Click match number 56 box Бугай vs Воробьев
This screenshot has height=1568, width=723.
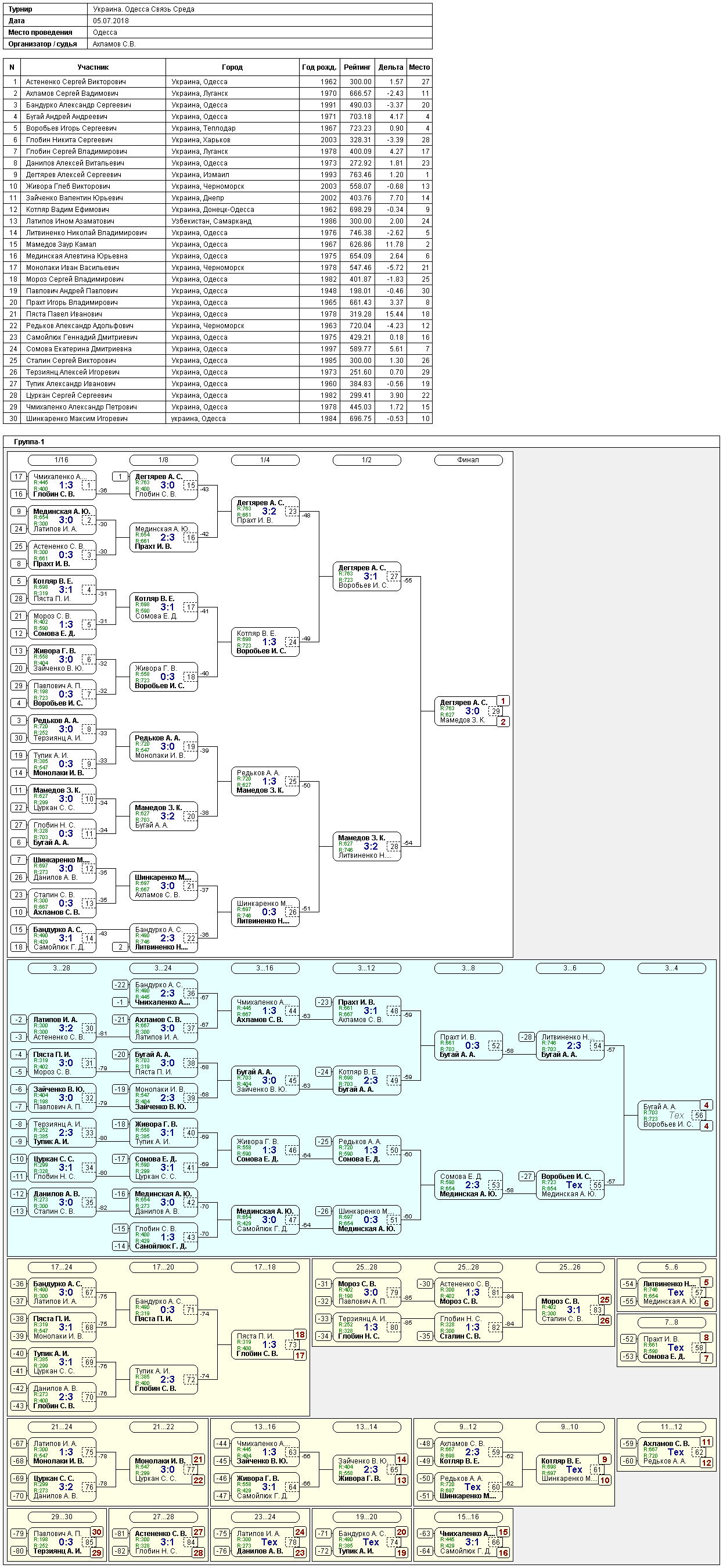(x=699, y=1115)
